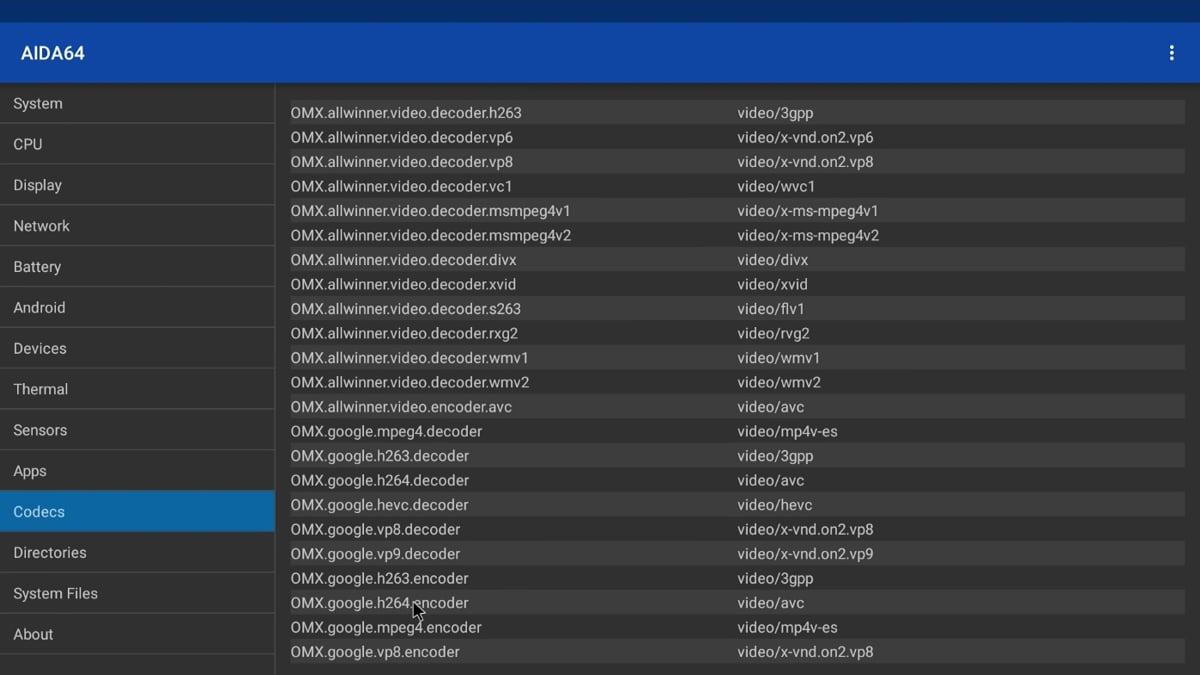Click OMX.allwinner.video.encoder.avc entry
Screen dimensions: 1200x675
[737, 407]
